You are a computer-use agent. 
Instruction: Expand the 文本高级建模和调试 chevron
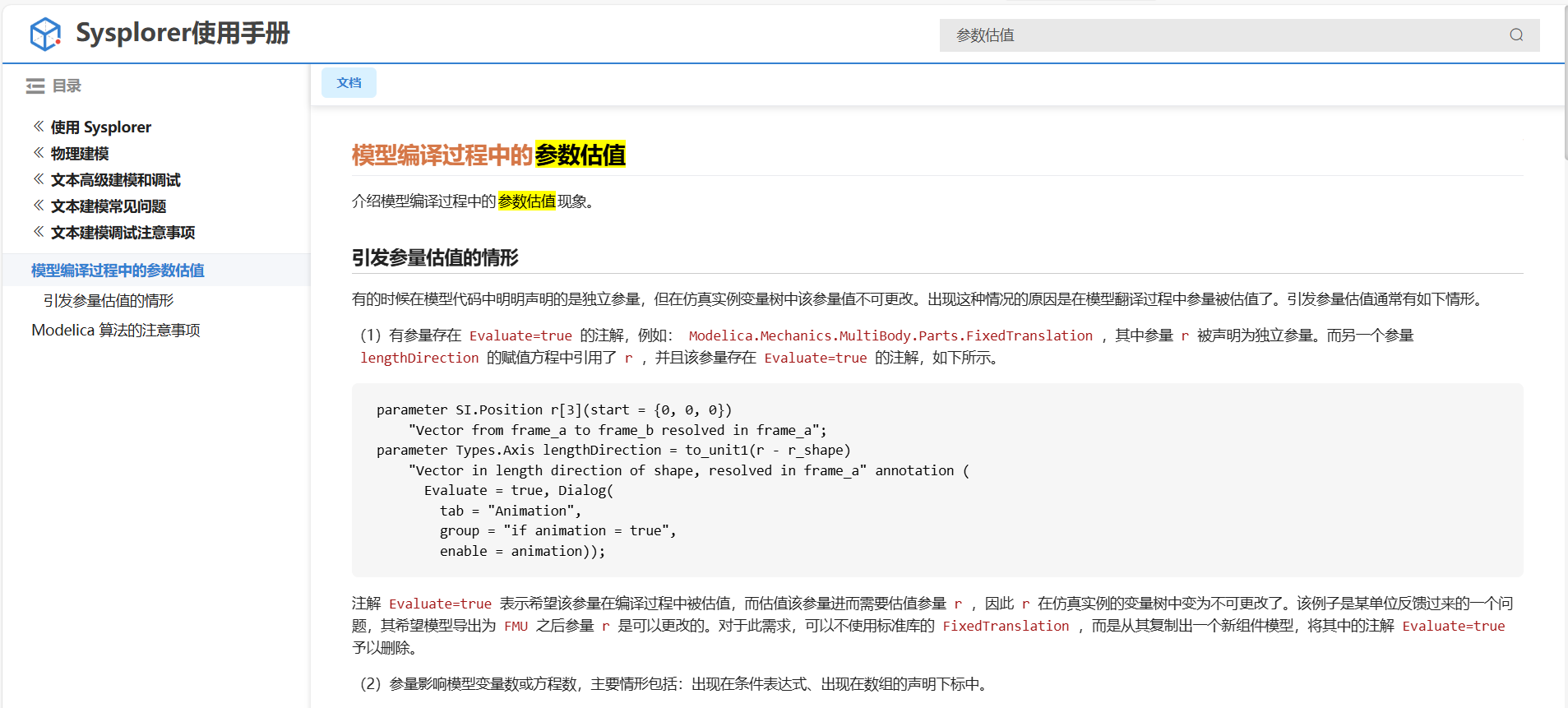[x=39, y=179]
